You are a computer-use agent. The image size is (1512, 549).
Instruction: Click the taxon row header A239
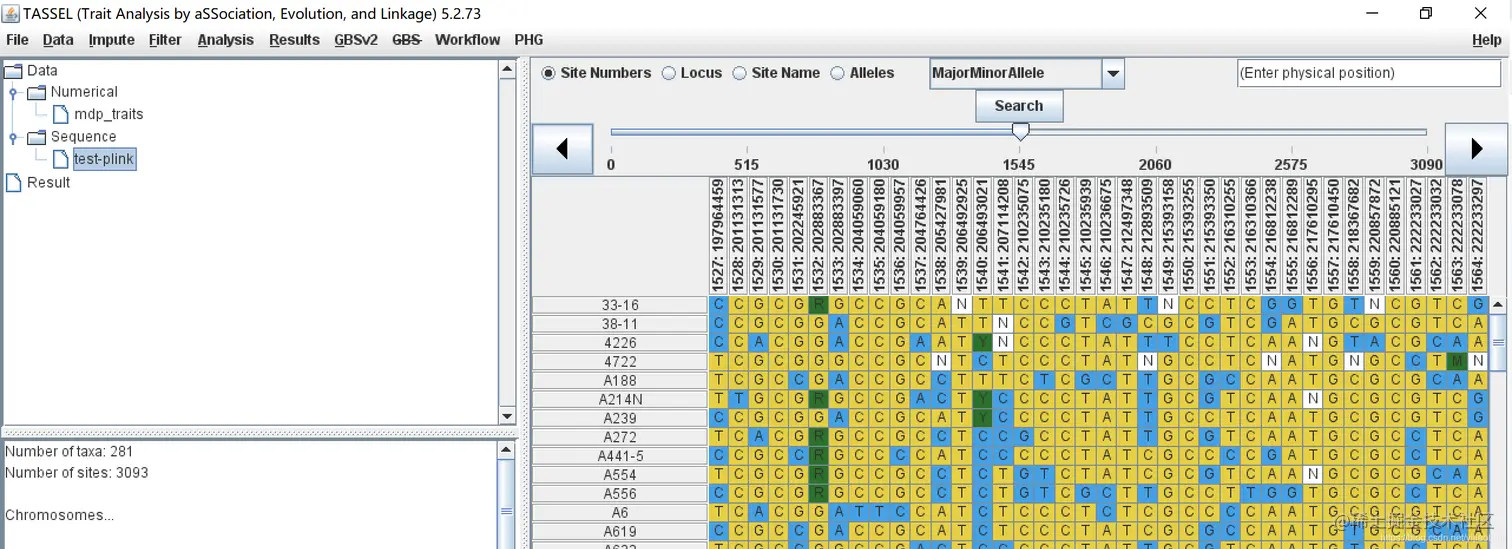[x=620, y=418]
